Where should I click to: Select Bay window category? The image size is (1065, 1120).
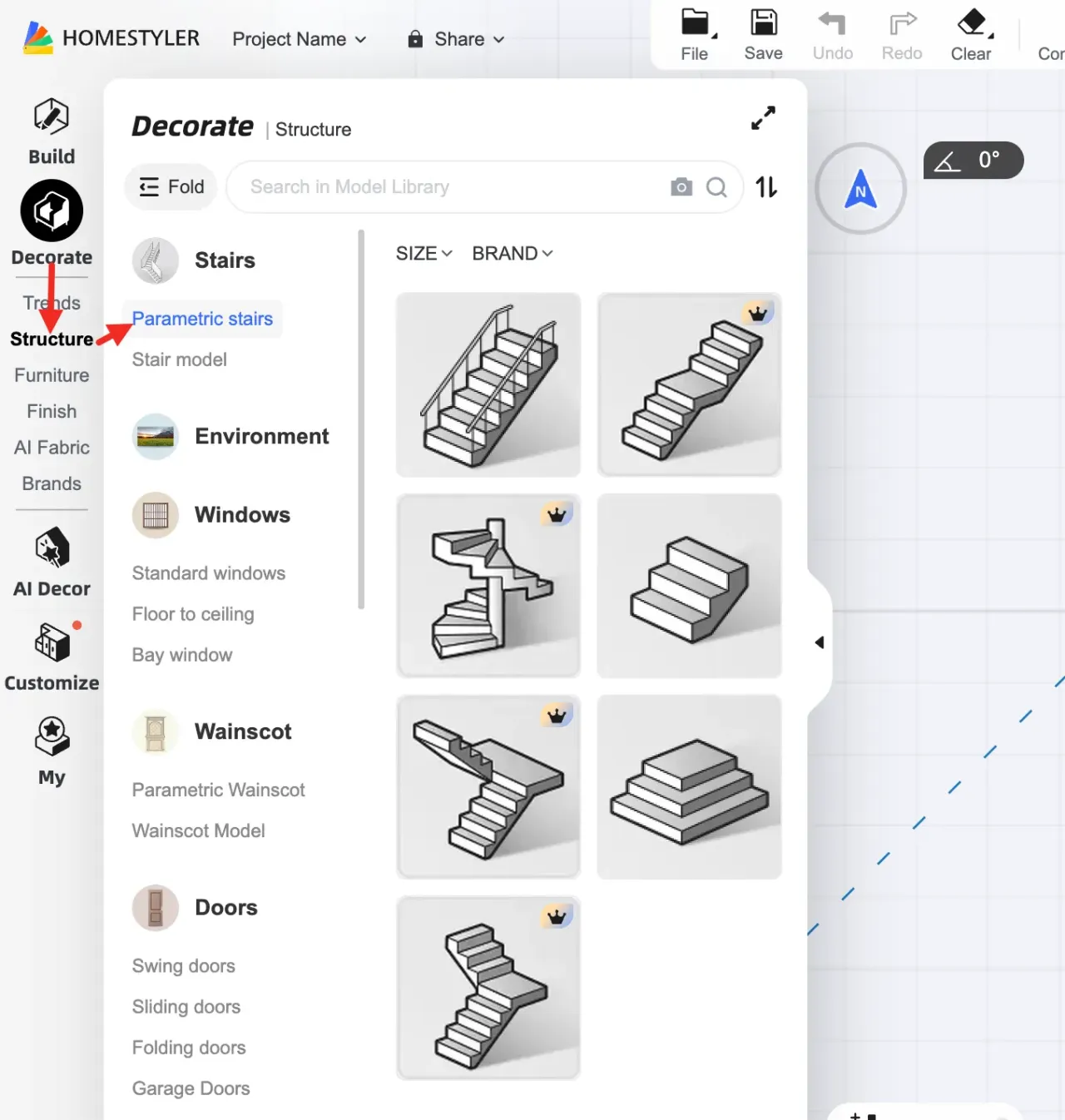pos(182,655)
